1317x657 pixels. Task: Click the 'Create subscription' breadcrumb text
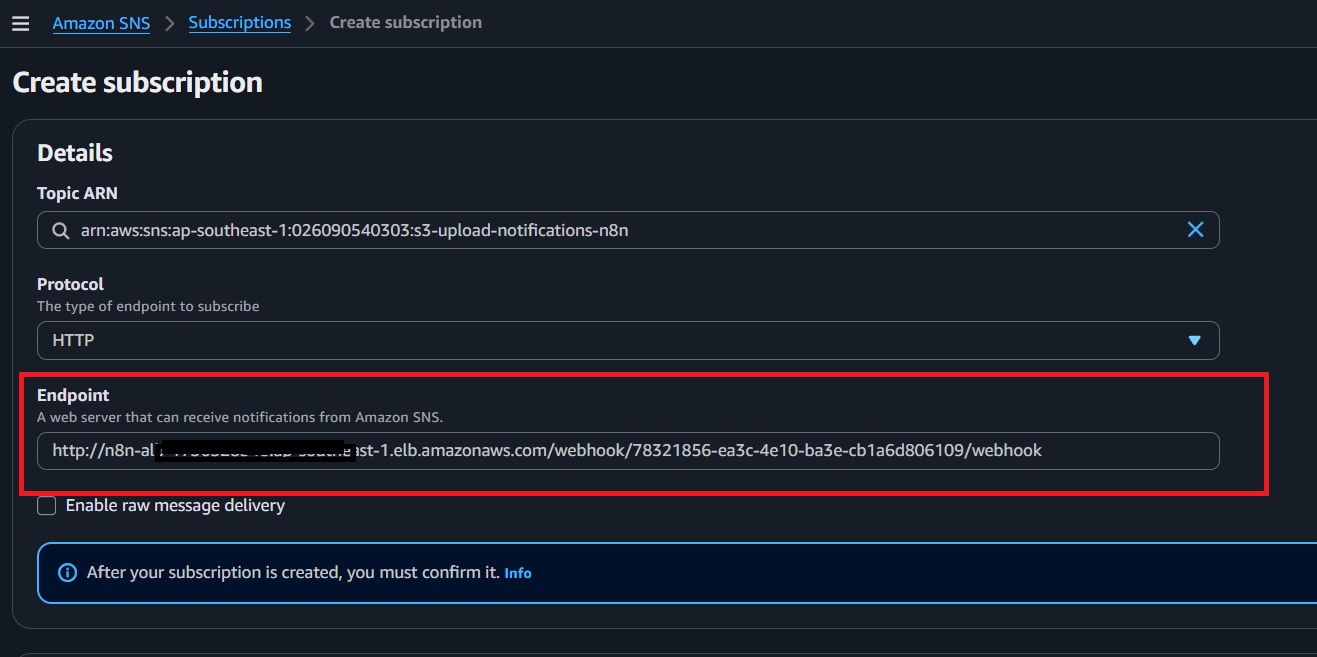(405, 22)
